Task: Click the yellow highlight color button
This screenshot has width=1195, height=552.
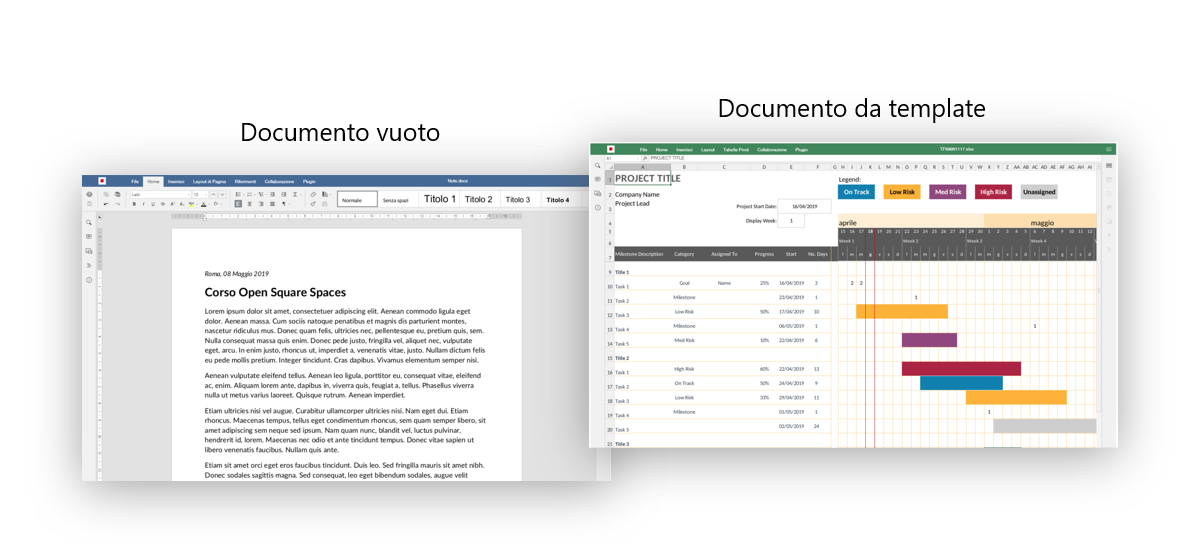Action: click(191, 204)
